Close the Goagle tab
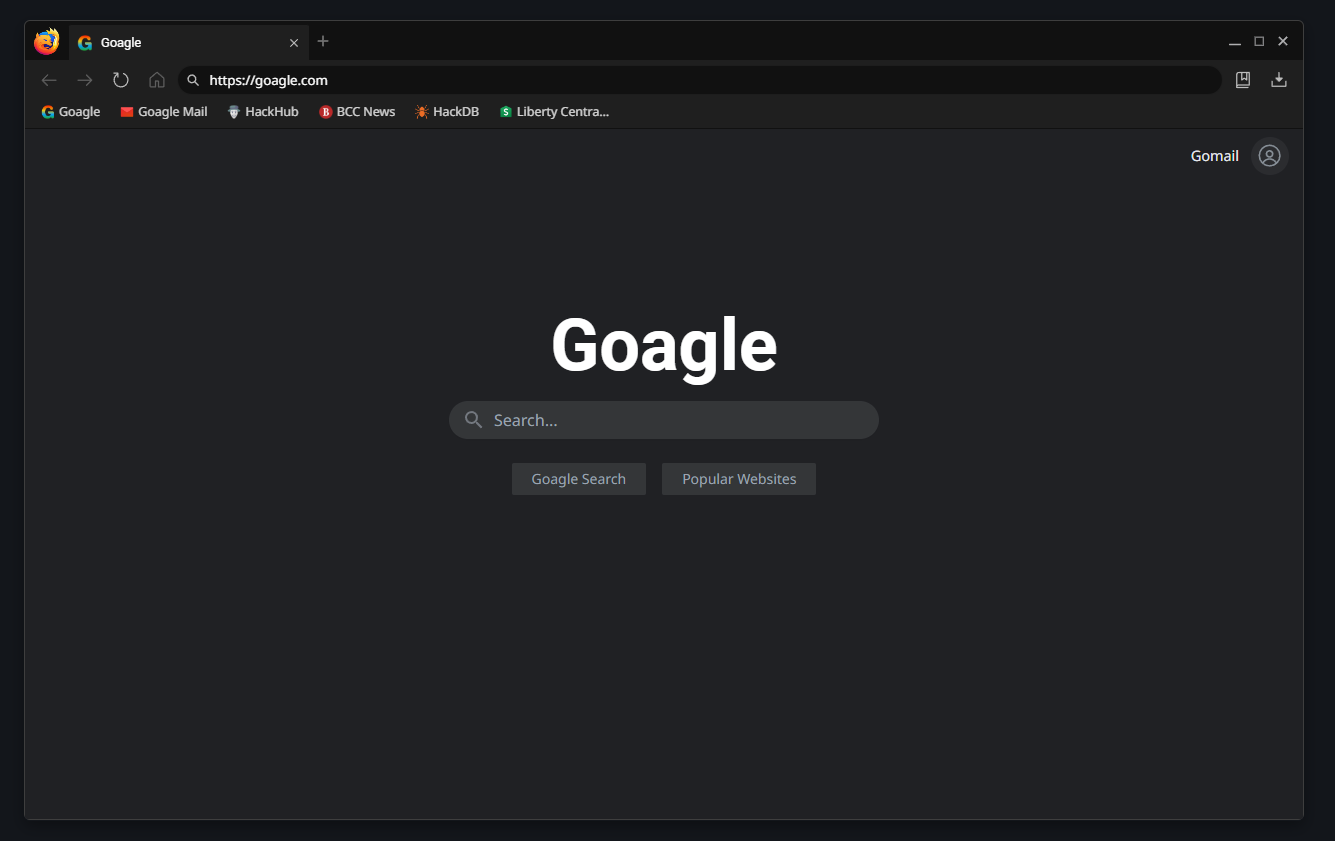 pyautogui.click(x=294, y=43)
